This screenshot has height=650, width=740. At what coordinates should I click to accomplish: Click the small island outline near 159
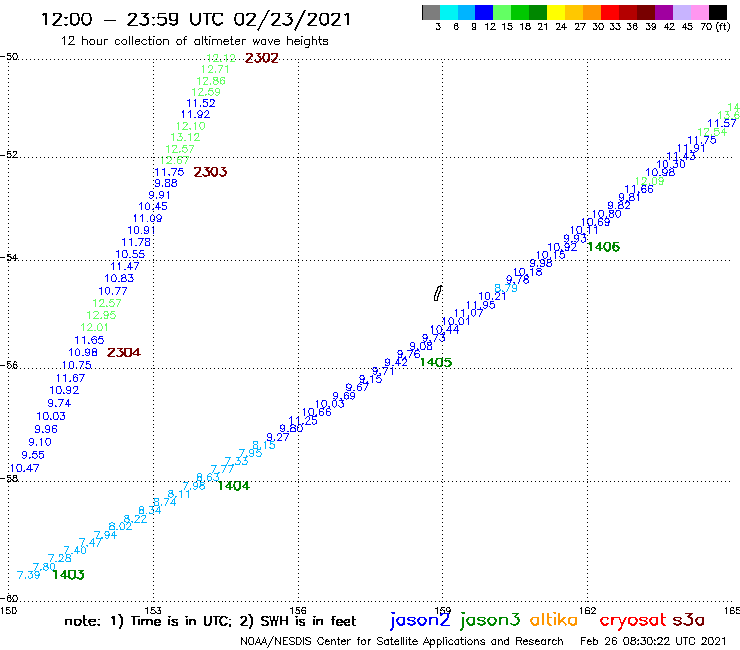point(437,293)
